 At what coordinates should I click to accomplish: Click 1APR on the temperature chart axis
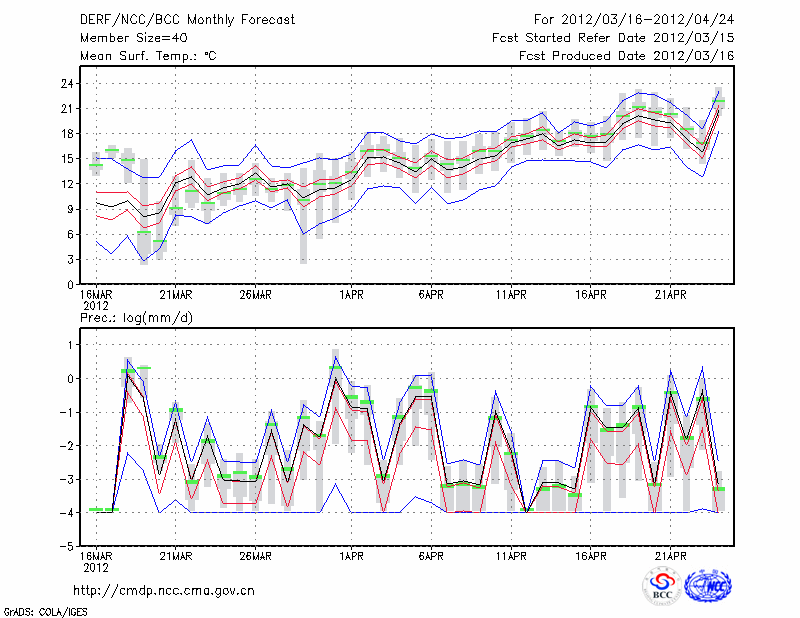point(351,295)
